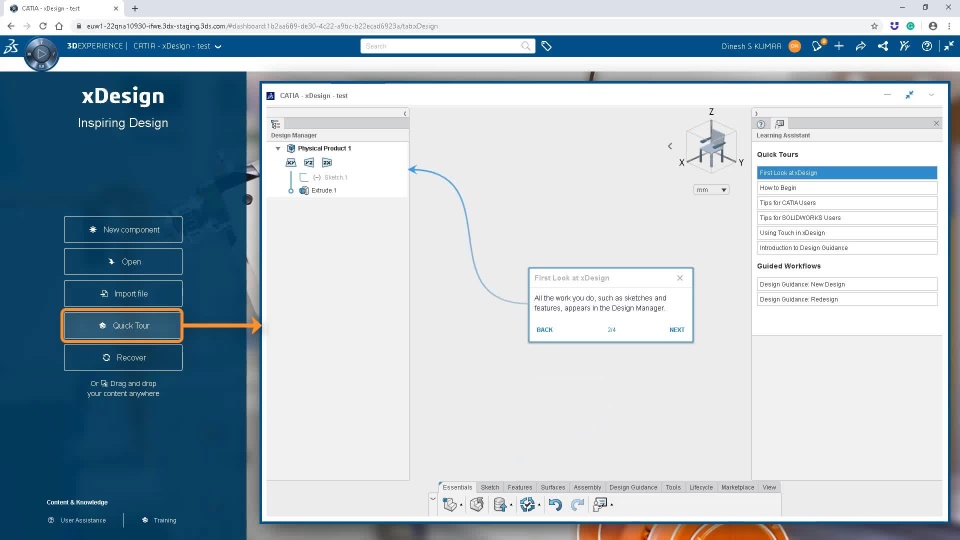Open Introduction to Design Guidance tour
This screenshot has height=540, width=960.
[x=847, y=248]
